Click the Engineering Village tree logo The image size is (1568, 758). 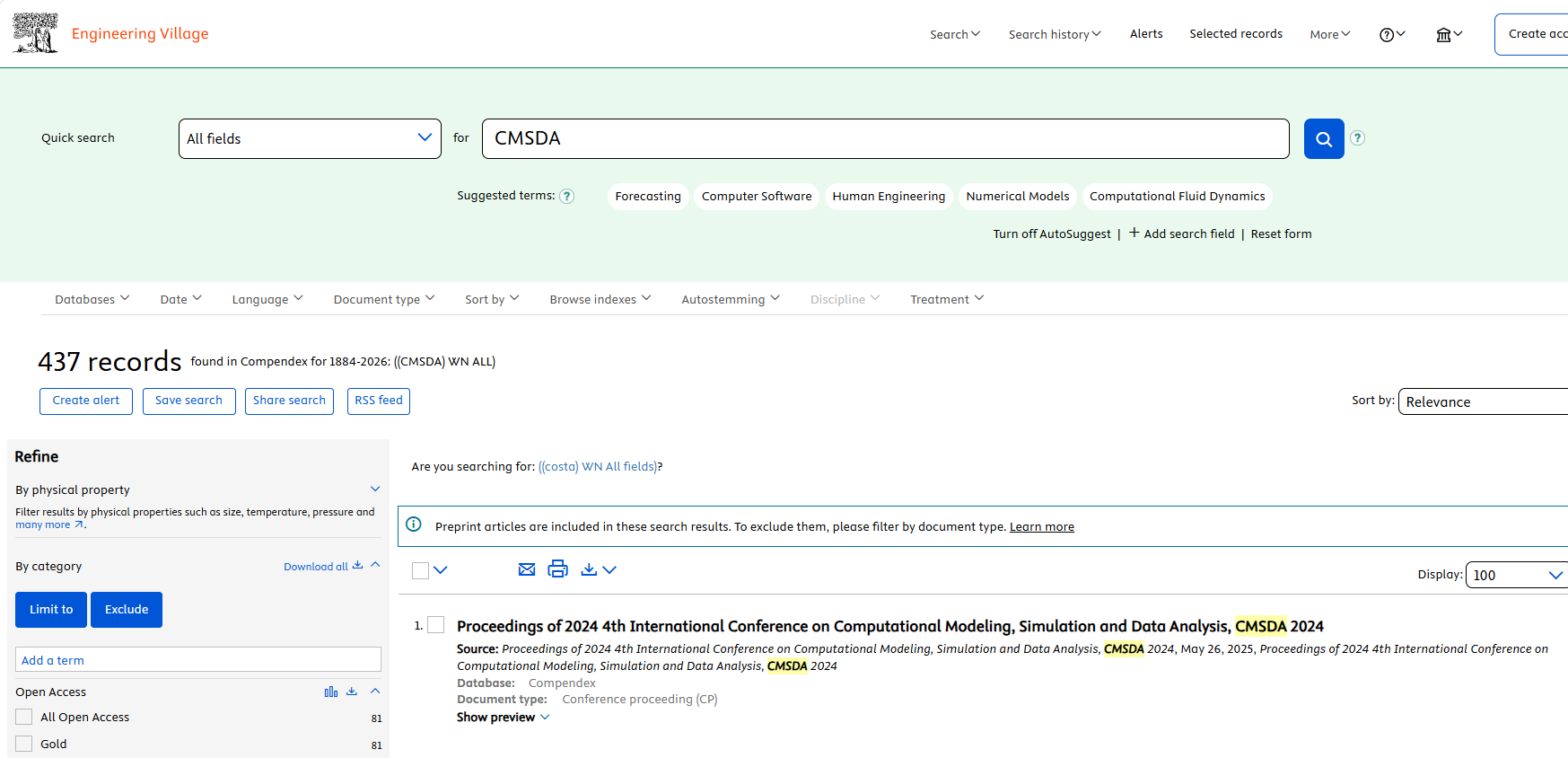pyautogui.click(x=36, y=33)
